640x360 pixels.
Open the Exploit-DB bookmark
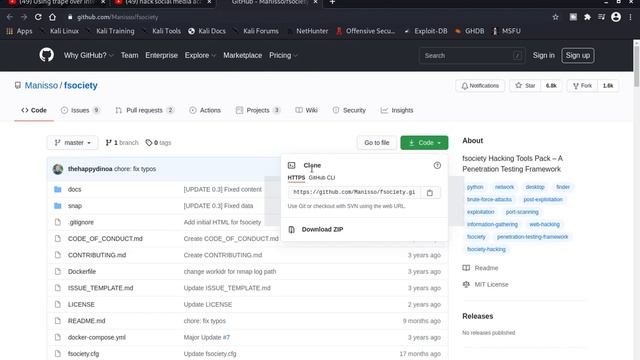coord(426,31)
